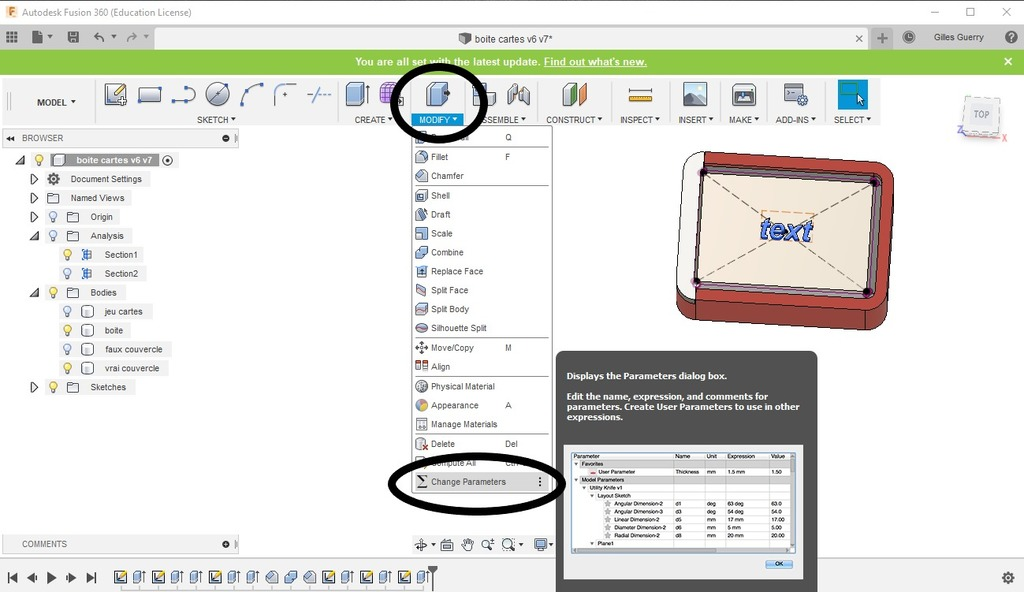Expand the Origin folder
The image size is (1024, 592).
pyautogui.click(x=34, y=217)
